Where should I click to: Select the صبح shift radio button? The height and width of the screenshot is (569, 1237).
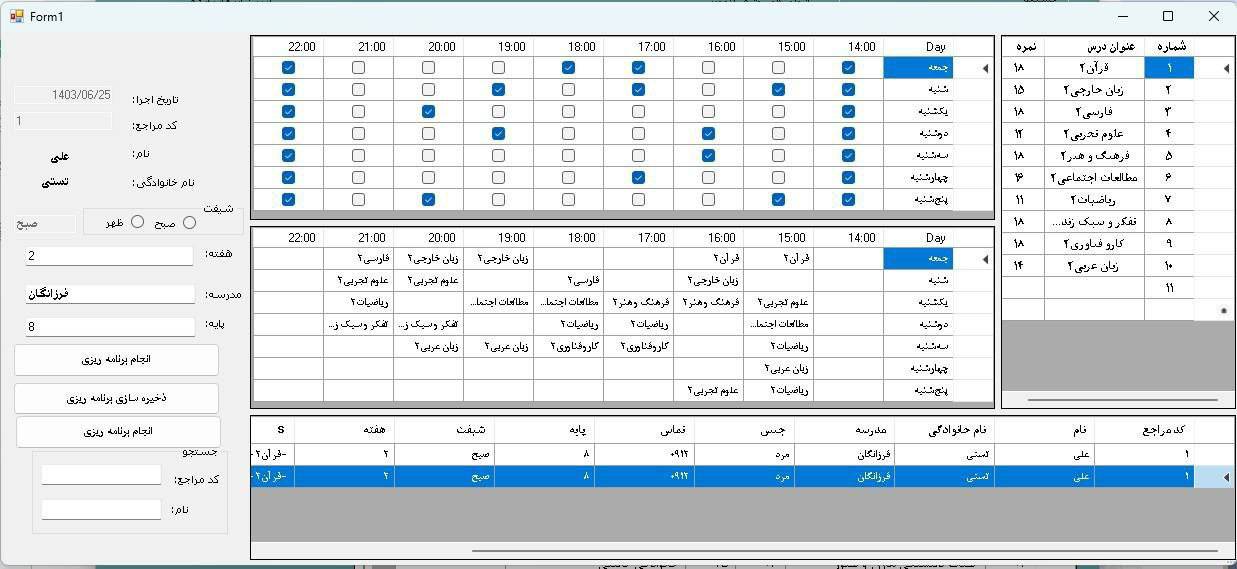coord(189,223)
